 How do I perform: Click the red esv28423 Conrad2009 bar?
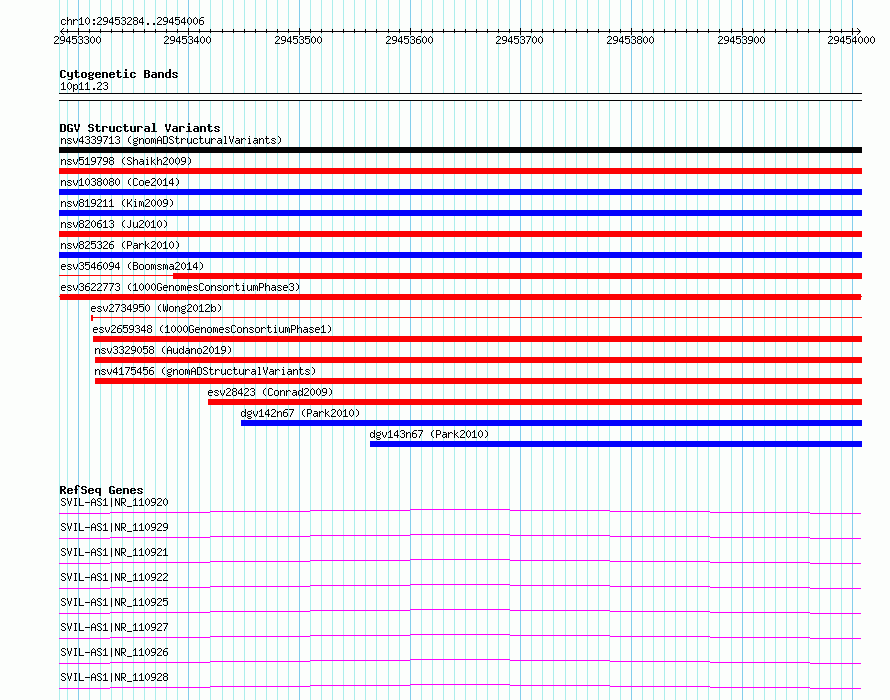(x=535, y=402)
